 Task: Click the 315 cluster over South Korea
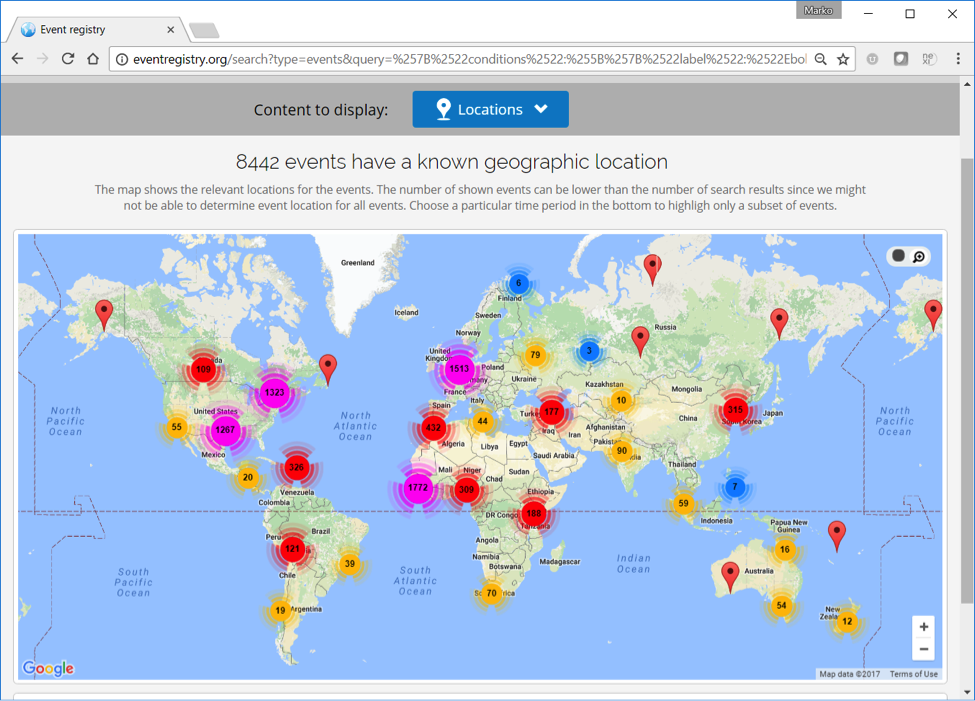point(735,409)
